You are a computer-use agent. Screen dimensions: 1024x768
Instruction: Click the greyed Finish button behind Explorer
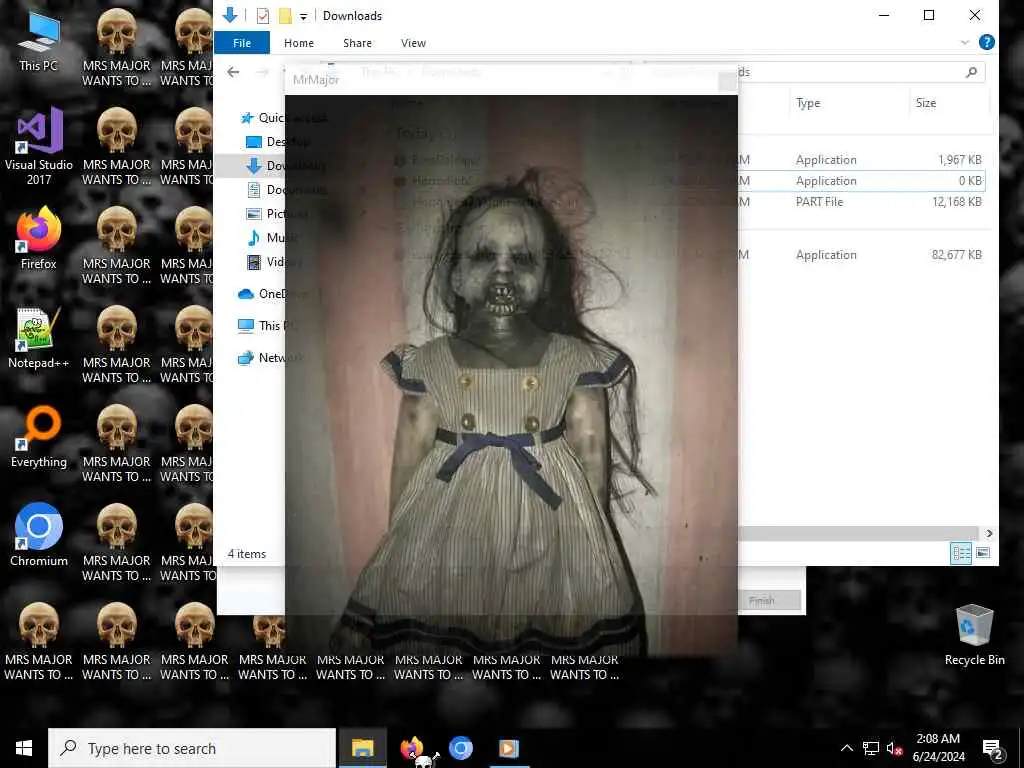point(762,600)
